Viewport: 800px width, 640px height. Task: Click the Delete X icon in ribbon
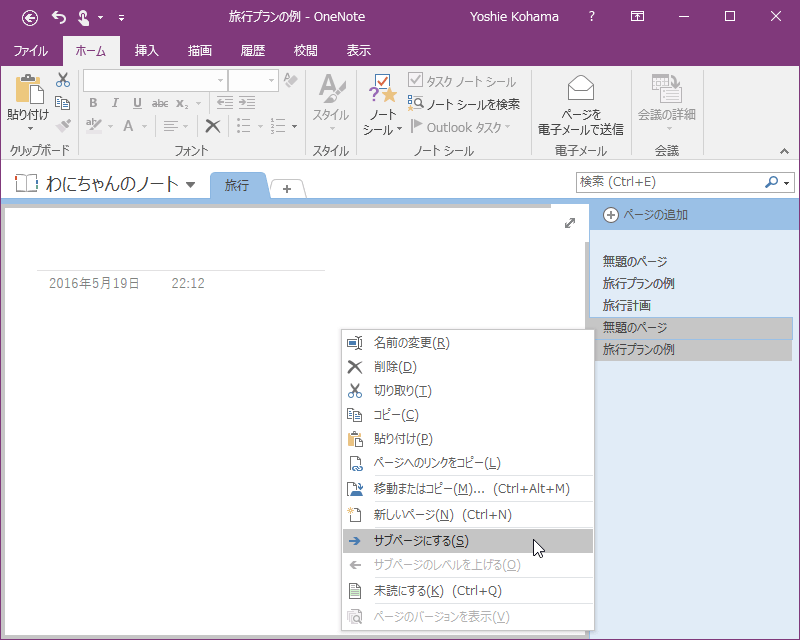click(213, 126)
